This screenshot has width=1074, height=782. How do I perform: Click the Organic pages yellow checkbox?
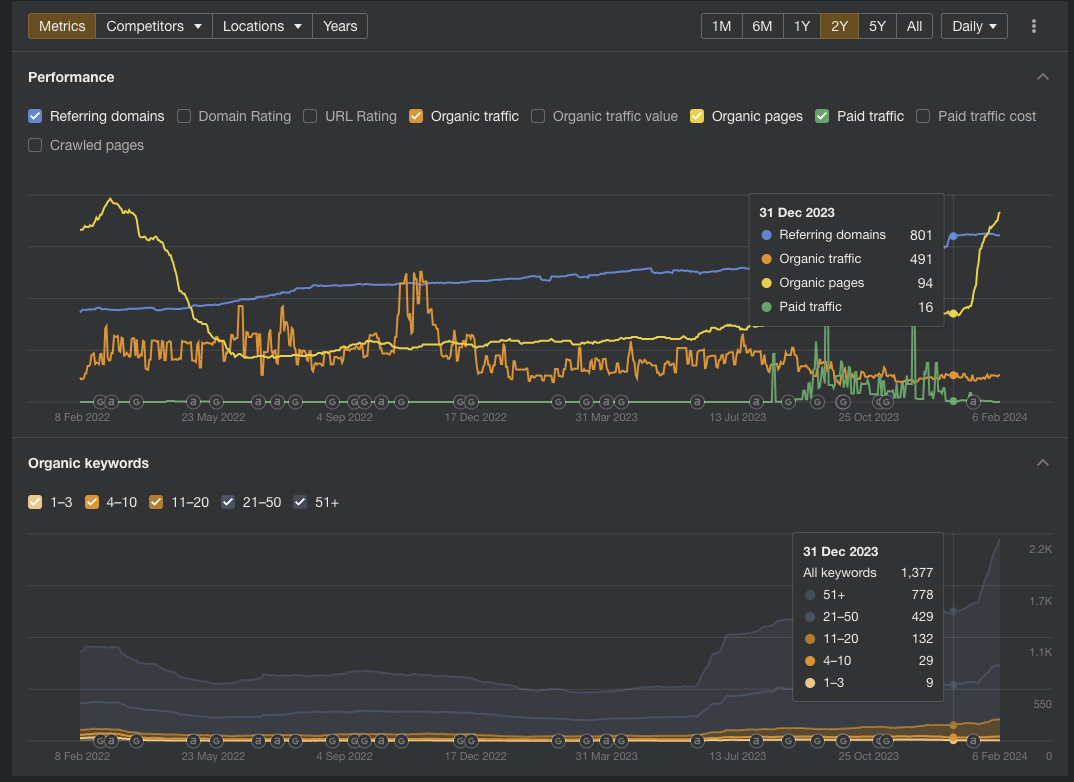tap(697, 116)
